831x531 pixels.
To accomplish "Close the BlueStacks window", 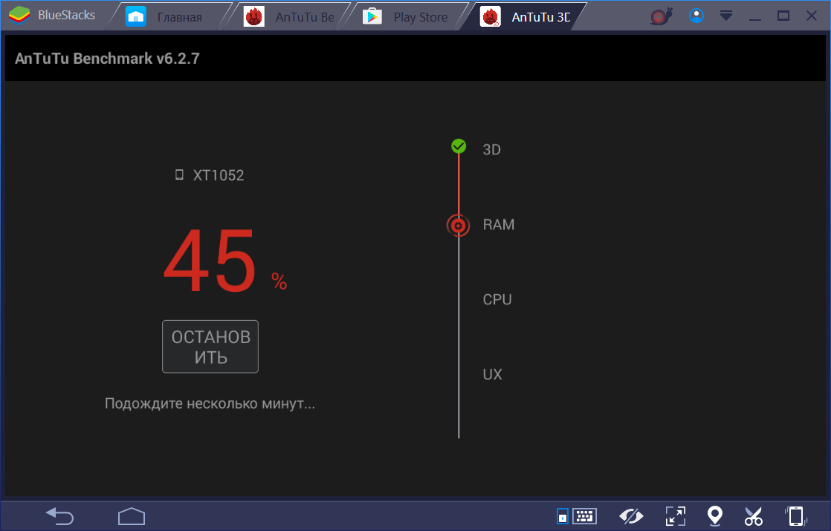I will (811, 16).
